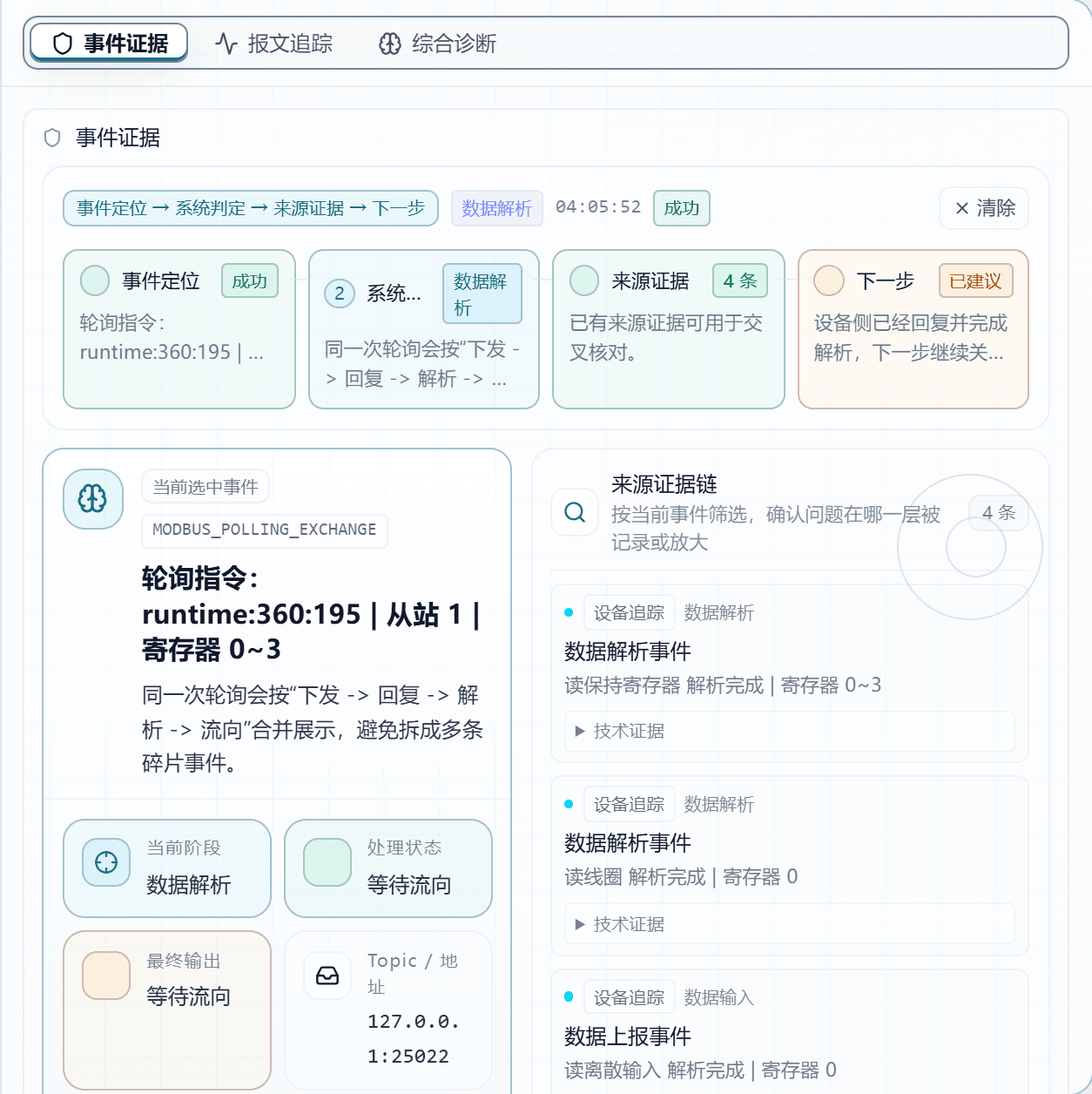Expand 技术证据 under 读保持寄存器 解析完成
1092x1094 pixels.
point(790,731)
